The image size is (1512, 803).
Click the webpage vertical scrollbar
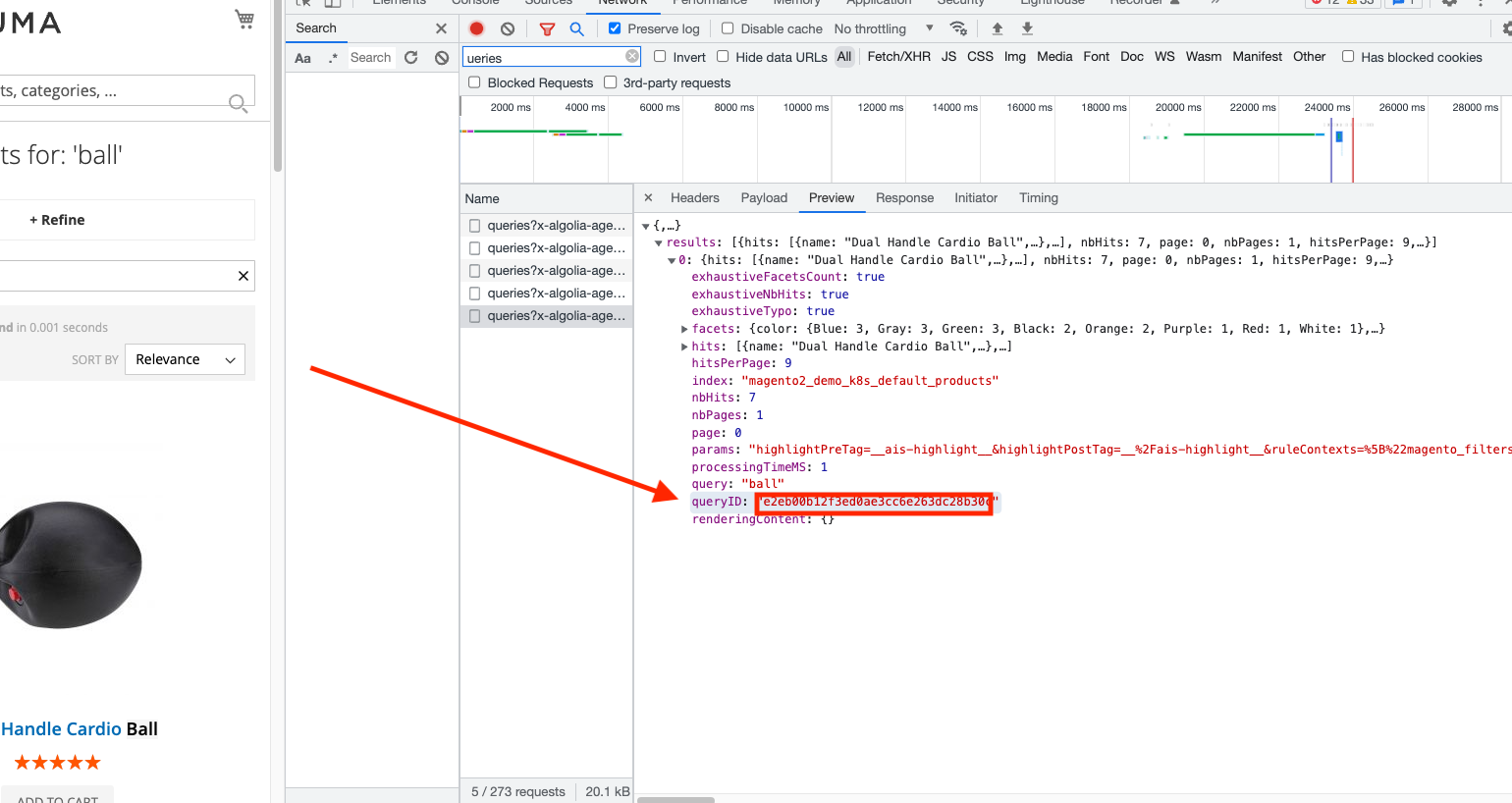pyautogui.click(x=278, y=86)
